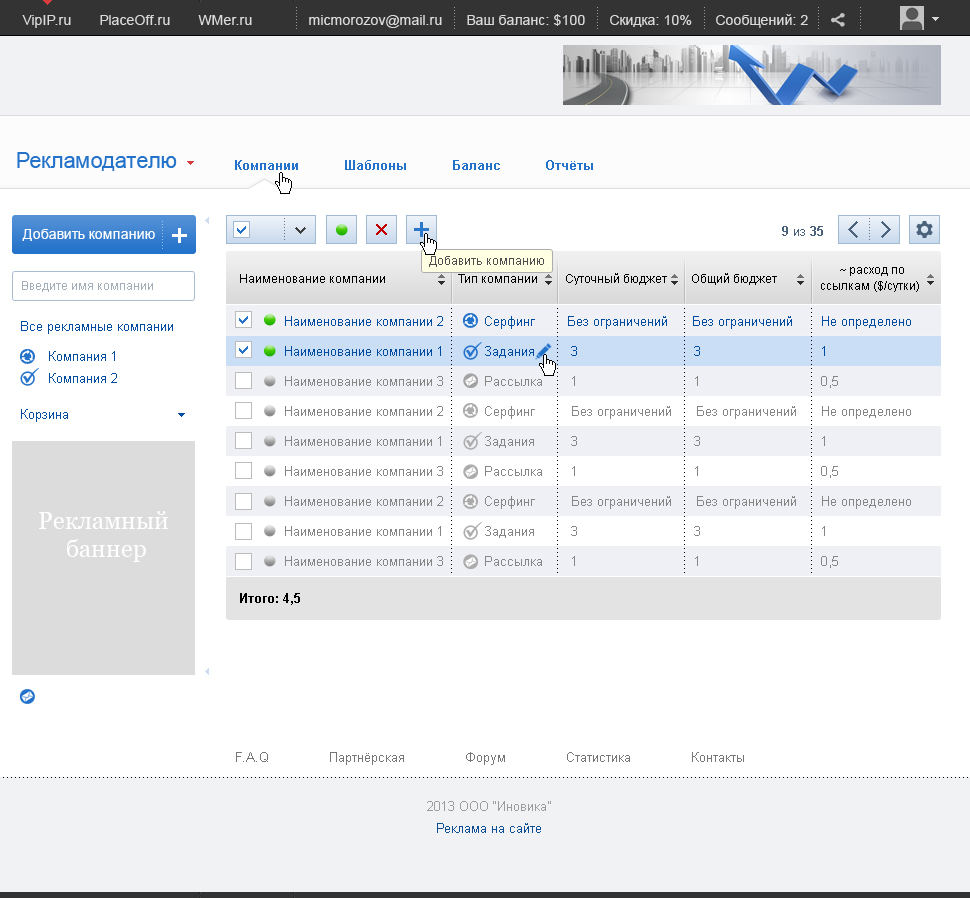Sort by Общий бюджет column arrows

[x=800, y=280]
